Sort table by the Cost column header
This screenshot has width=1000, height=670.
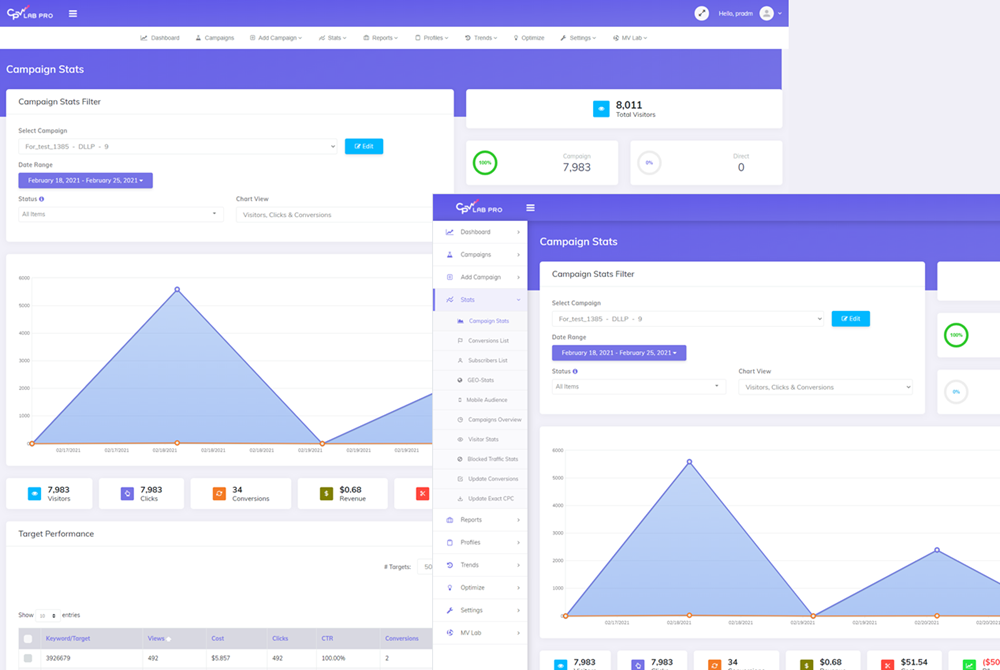pyautogui.click(x=218, y=638)
